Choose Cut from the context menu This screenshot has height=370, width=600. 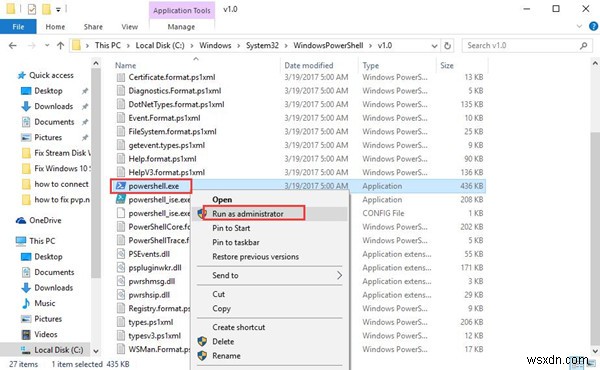(270, 294)
